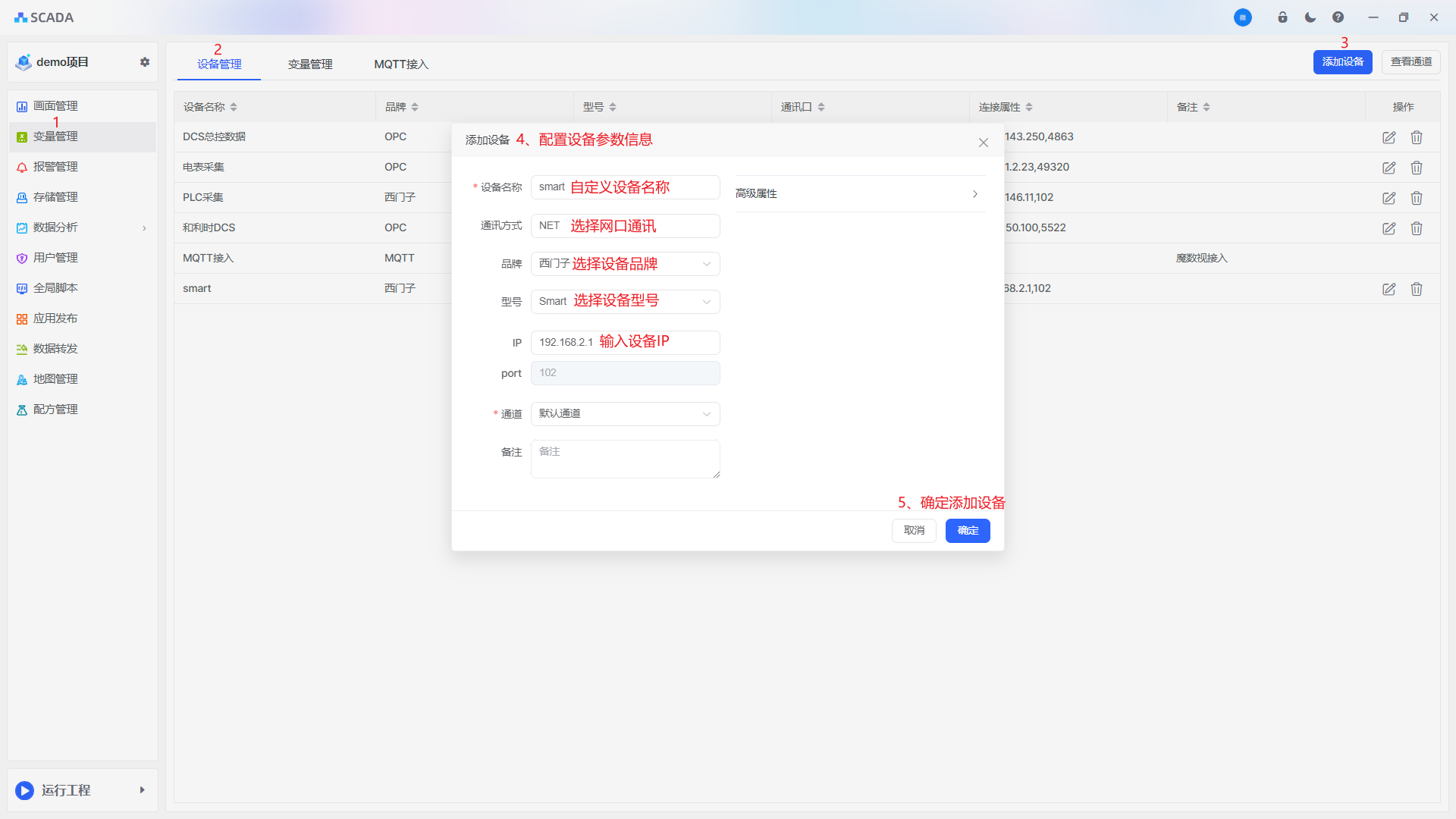Sort table by 设备名称 column
Image resolution: width=1456 pixels, height=819 pixels.
click(x=234, y=107)
